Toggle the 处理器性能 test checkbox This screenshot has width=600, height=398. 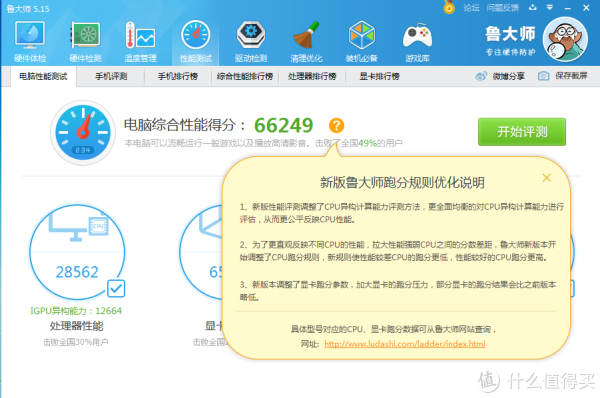116,288
